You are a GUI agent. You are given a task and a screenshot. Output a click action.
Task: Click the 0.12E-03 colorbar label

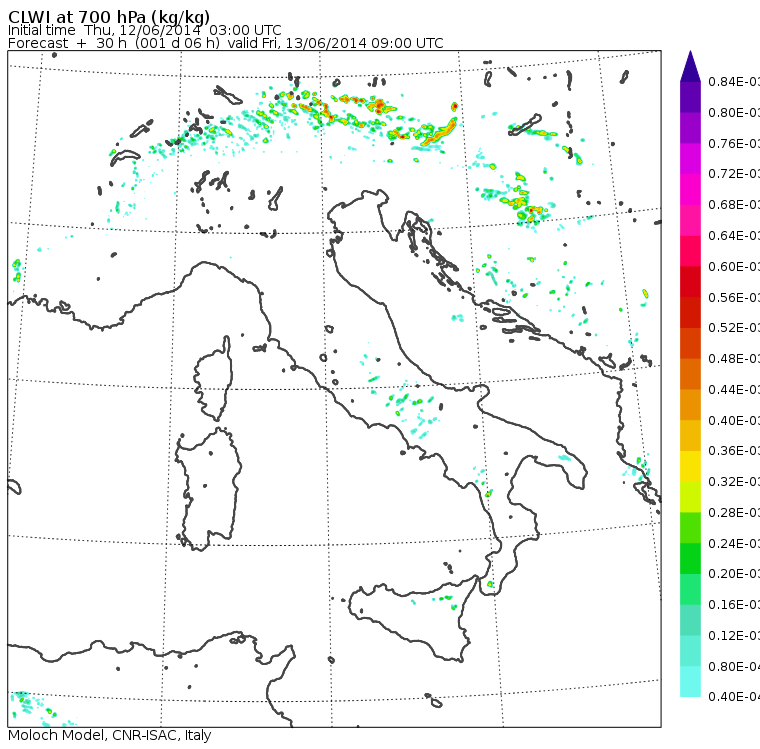(734, 635)
